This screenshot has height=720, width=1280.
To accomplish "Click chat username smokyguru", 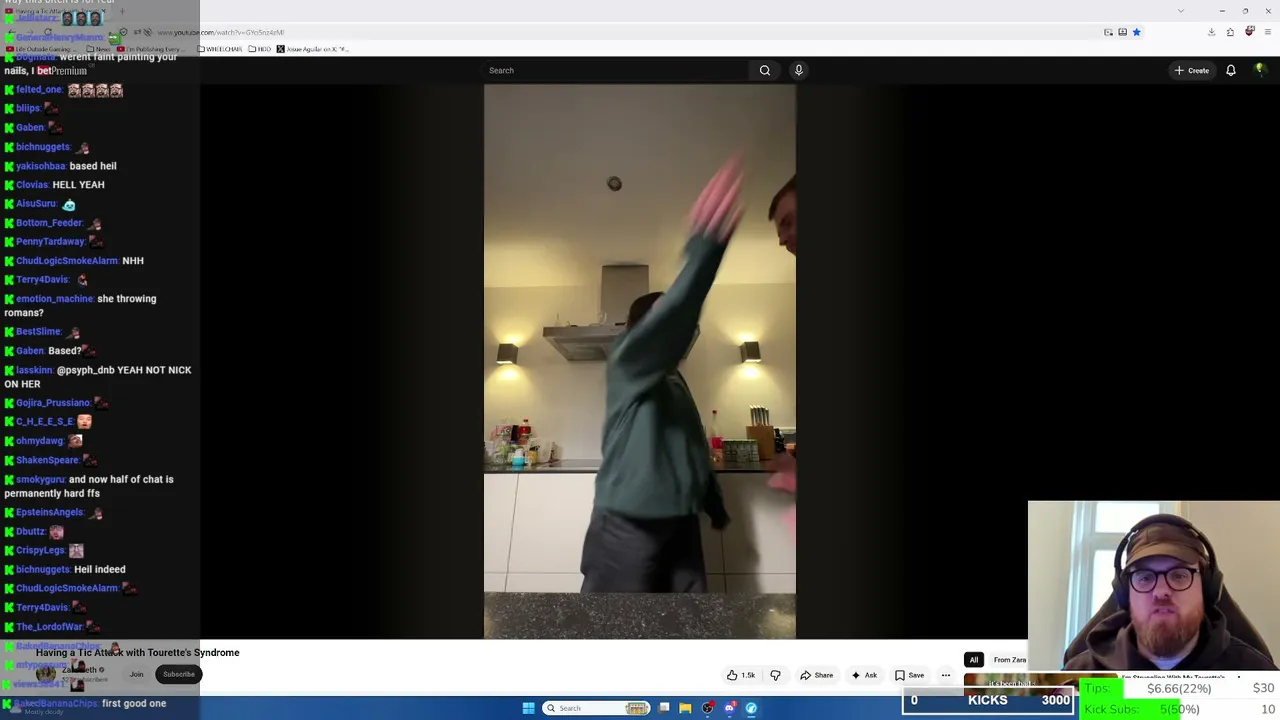I will coord(40,479).
